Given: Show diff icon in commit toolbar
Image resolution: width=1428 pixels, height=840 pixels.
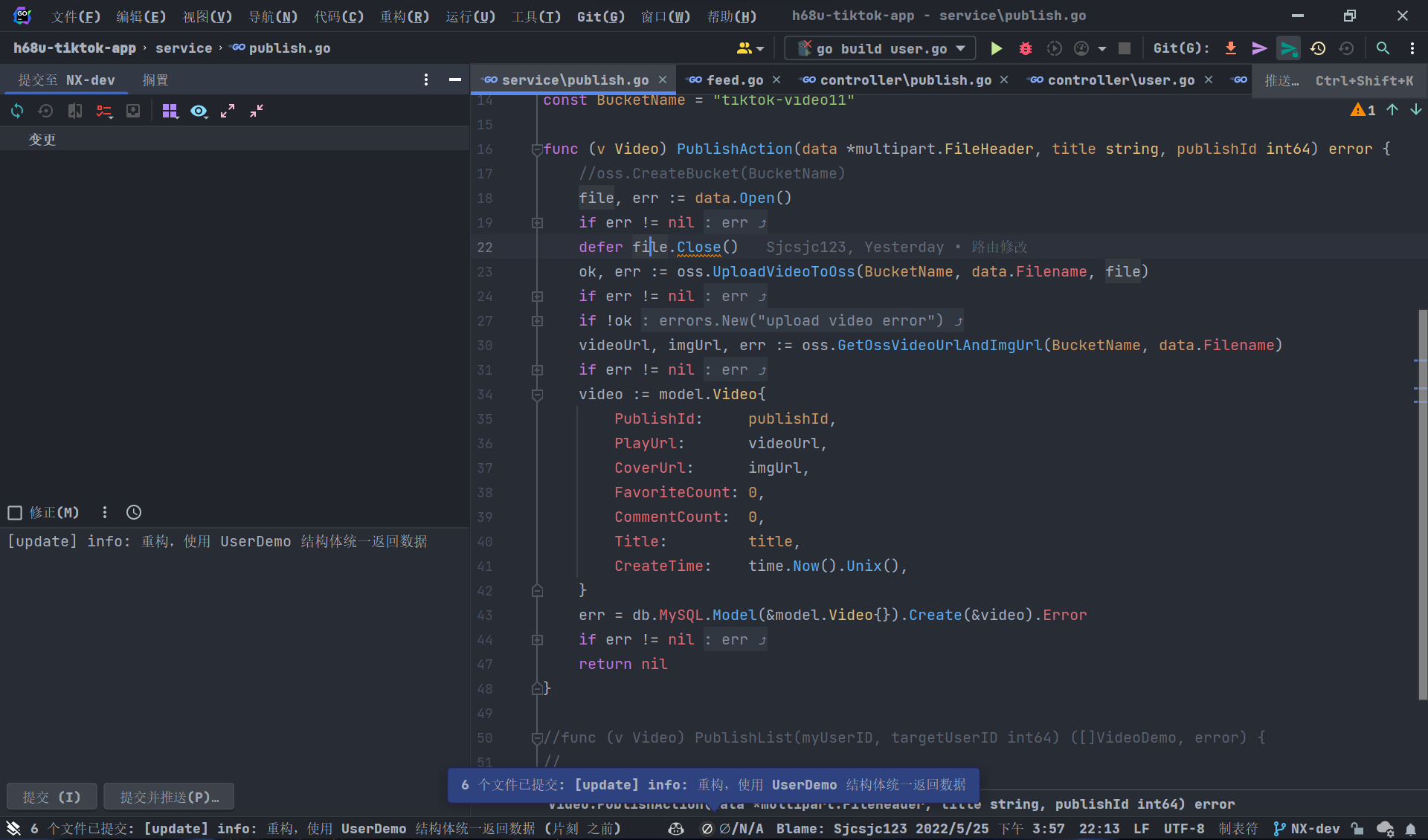Looking at the screenshot, I should (75, 111).
